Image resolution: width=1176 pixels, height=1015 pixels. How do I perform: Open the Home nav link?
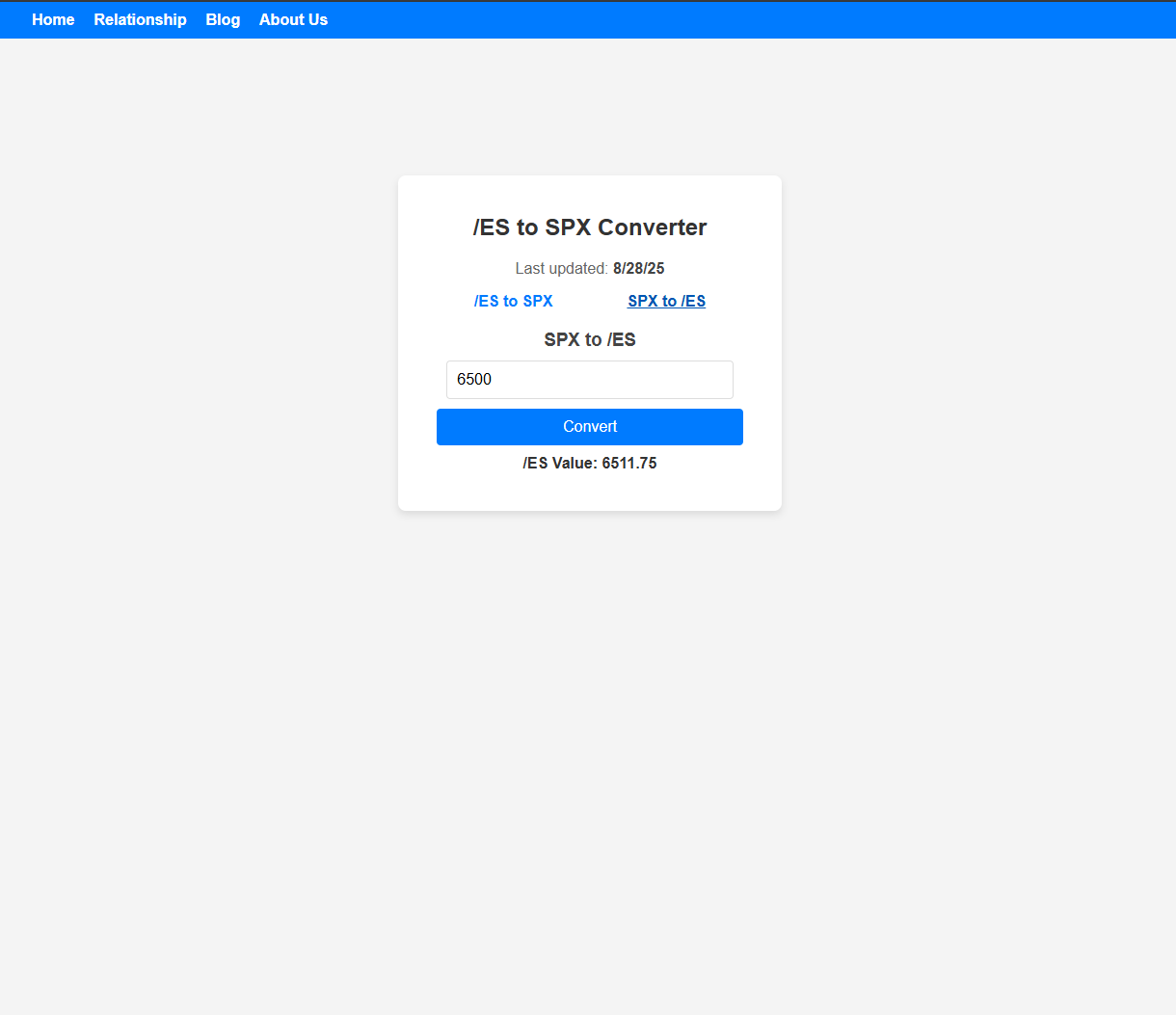[x=53, y=19]
